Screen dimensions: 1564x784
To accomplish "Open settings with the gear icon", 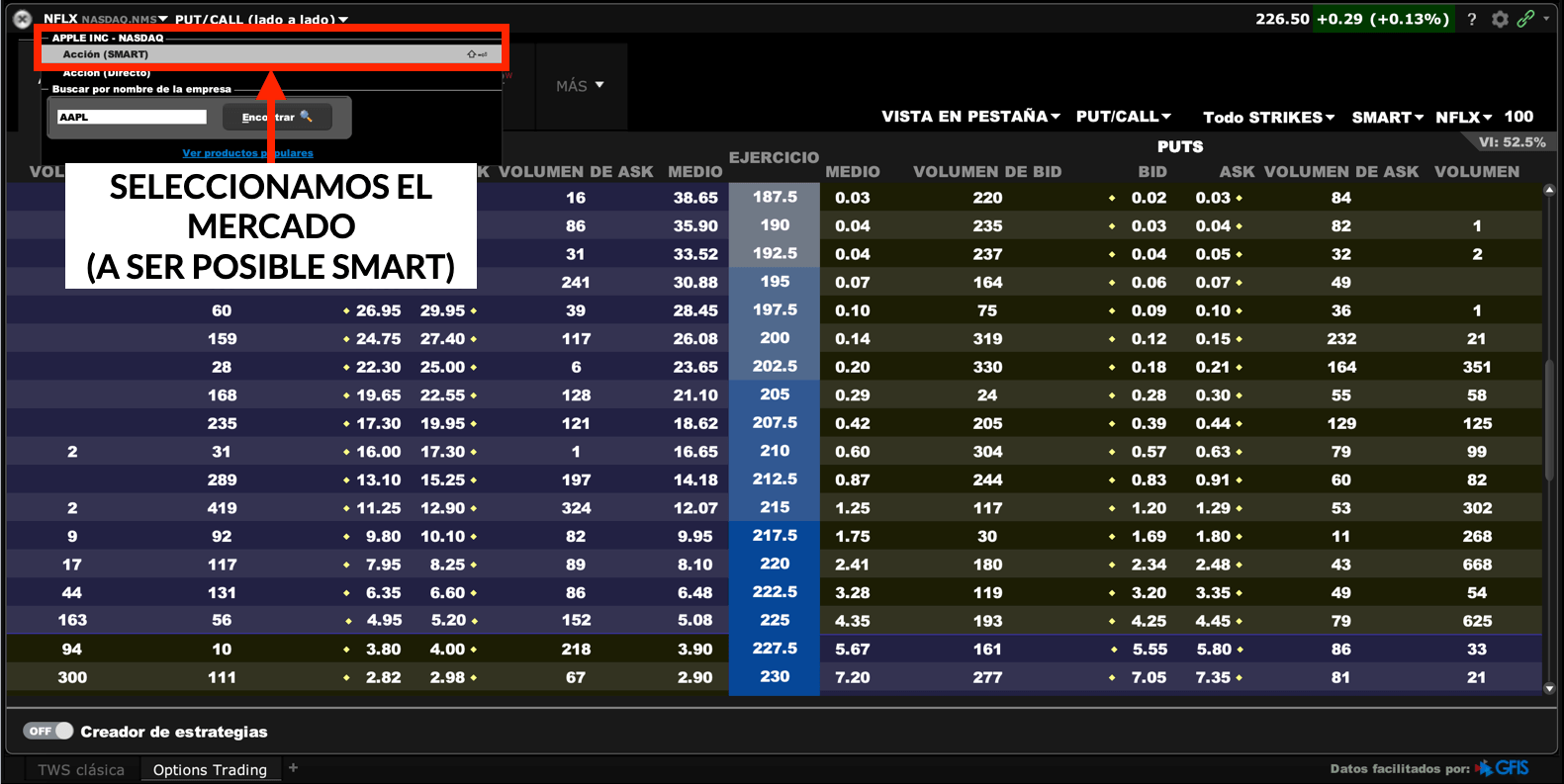I will [1501, 19].
